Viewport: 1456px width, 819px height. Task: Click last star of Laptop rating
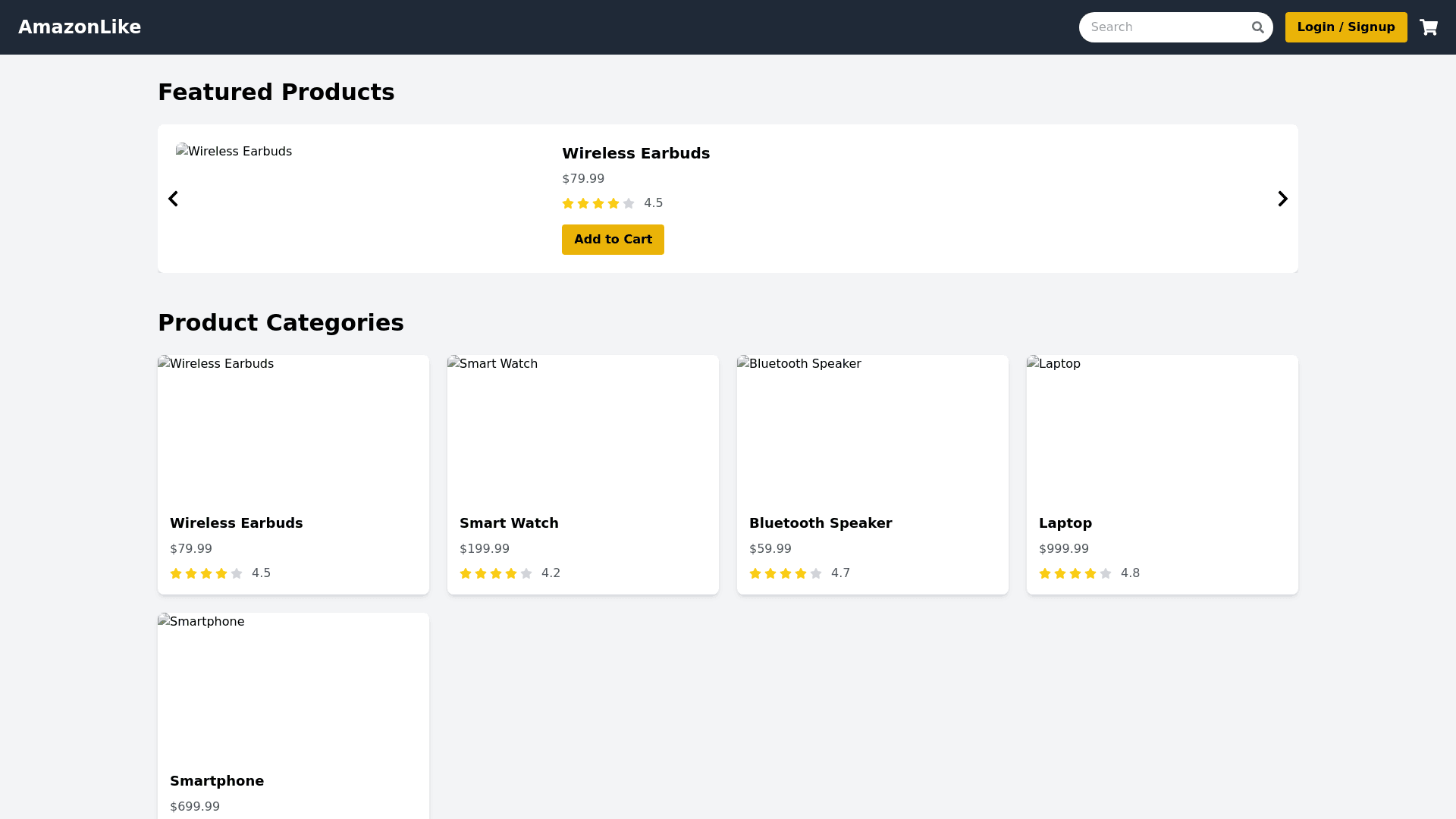1106,573
